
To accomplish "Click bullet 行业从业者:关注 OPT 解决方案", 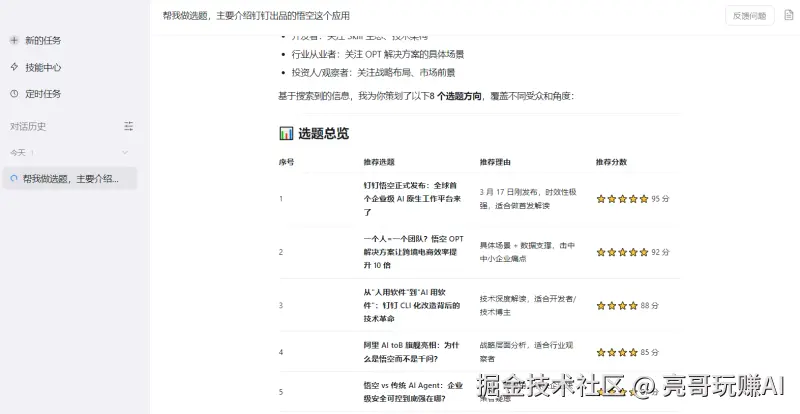I will tap(378, 54).
